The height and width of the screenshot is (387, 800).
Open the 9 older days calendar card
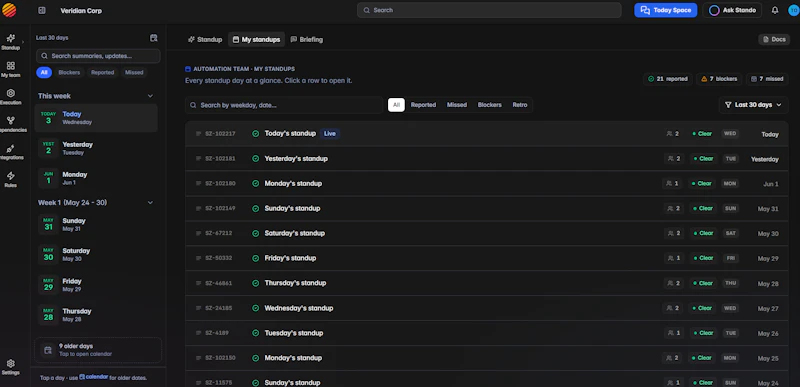click(x=98, y=350)
